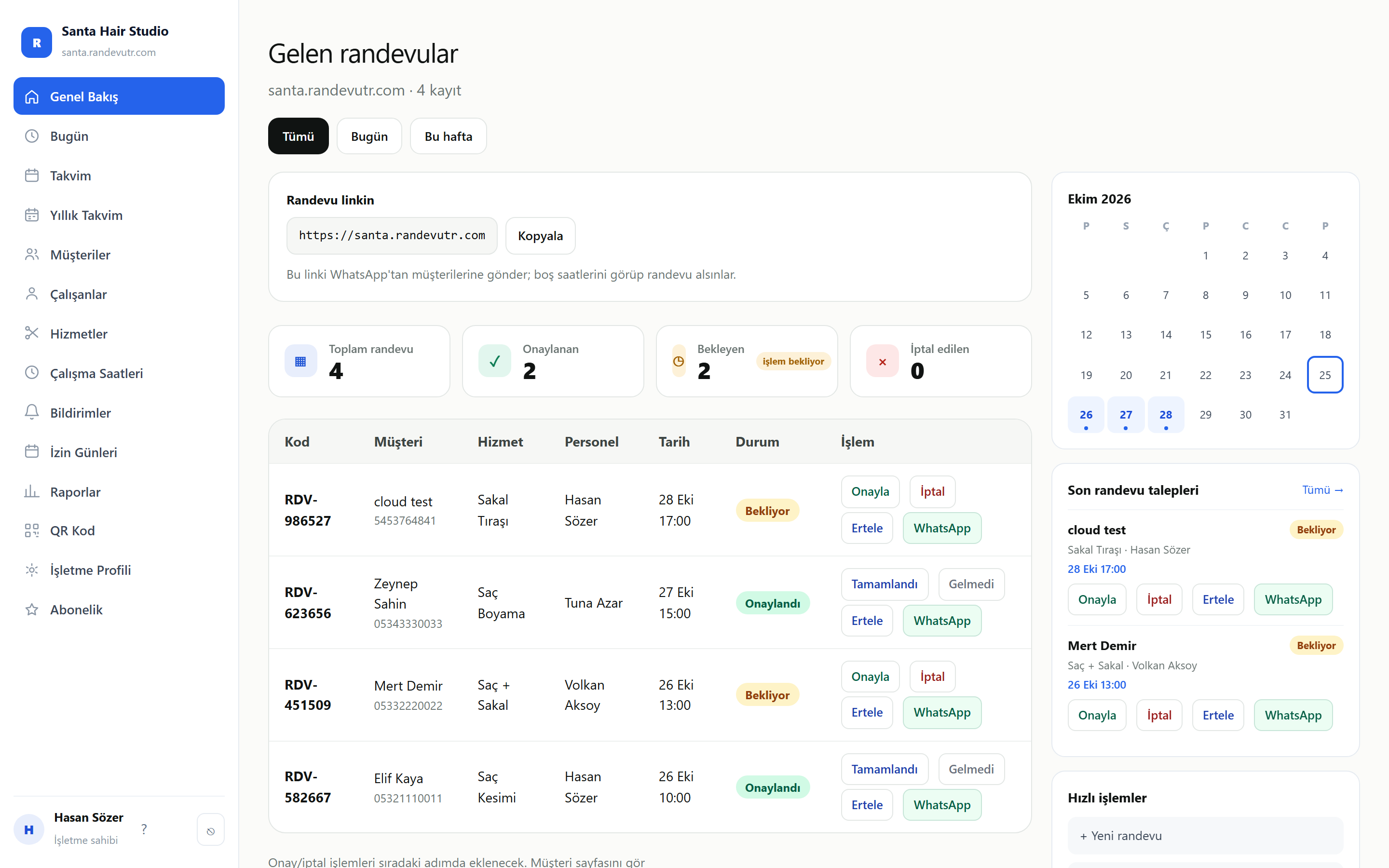
Task: Mark Zeynep Sahin's appointment as Gelmedi
Action: 971,584
